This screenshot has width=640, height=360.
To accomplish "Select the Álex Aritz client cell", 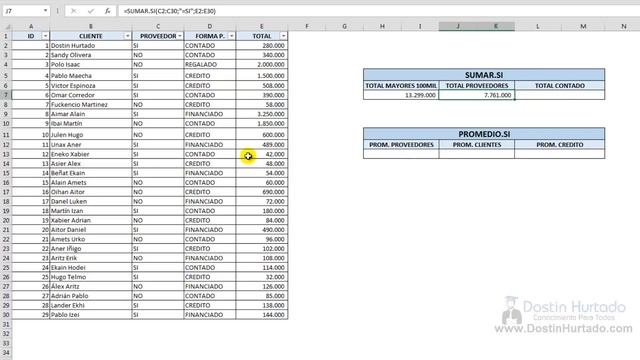I will pos(91,287).
